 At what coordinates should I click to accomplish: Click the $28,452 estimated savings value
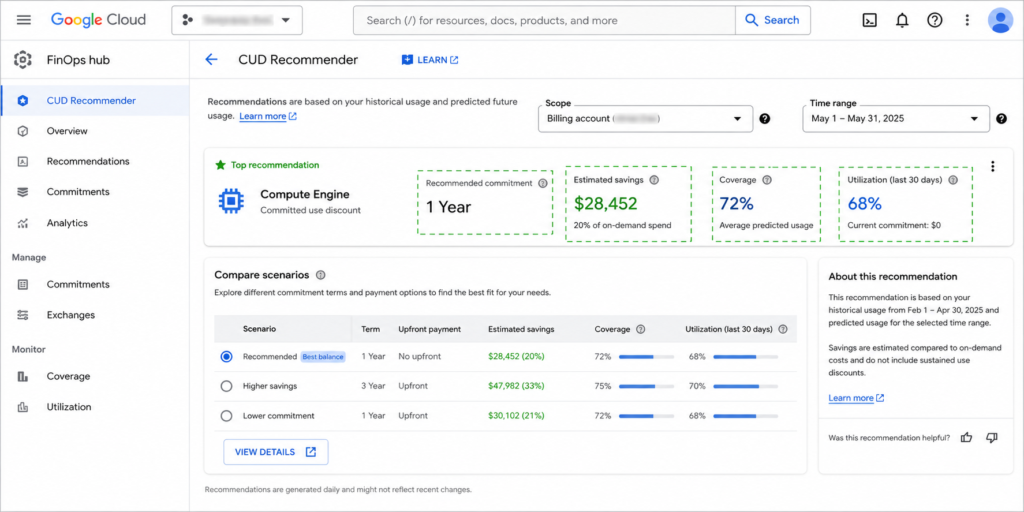[x=605, y=204]
